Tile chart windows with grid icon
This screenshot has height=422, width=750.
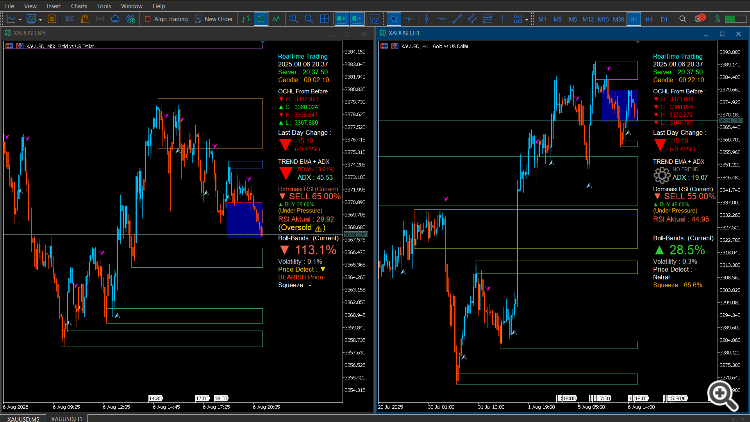click(324, 19)
